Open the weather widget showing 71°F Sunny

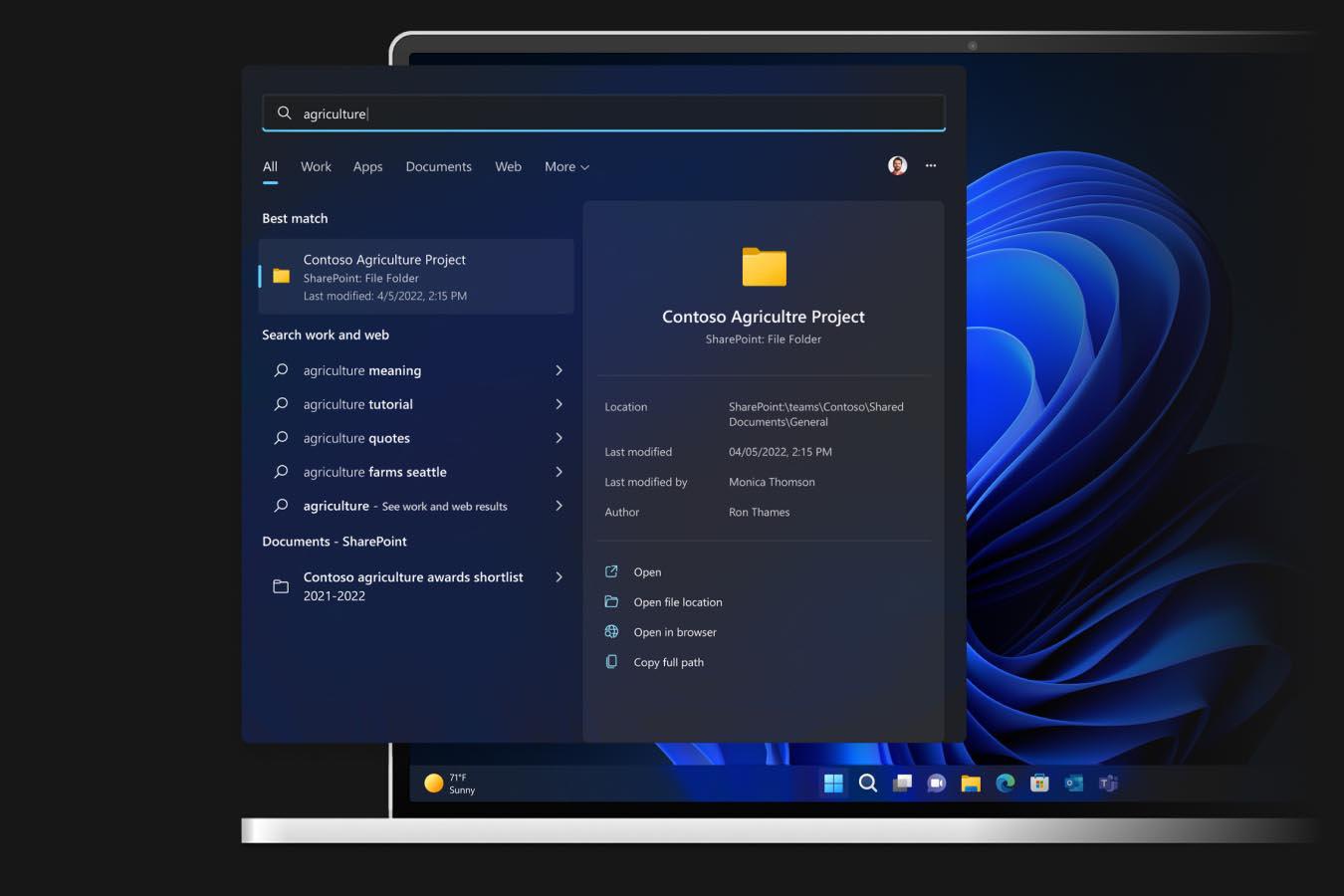click(450, 784)
